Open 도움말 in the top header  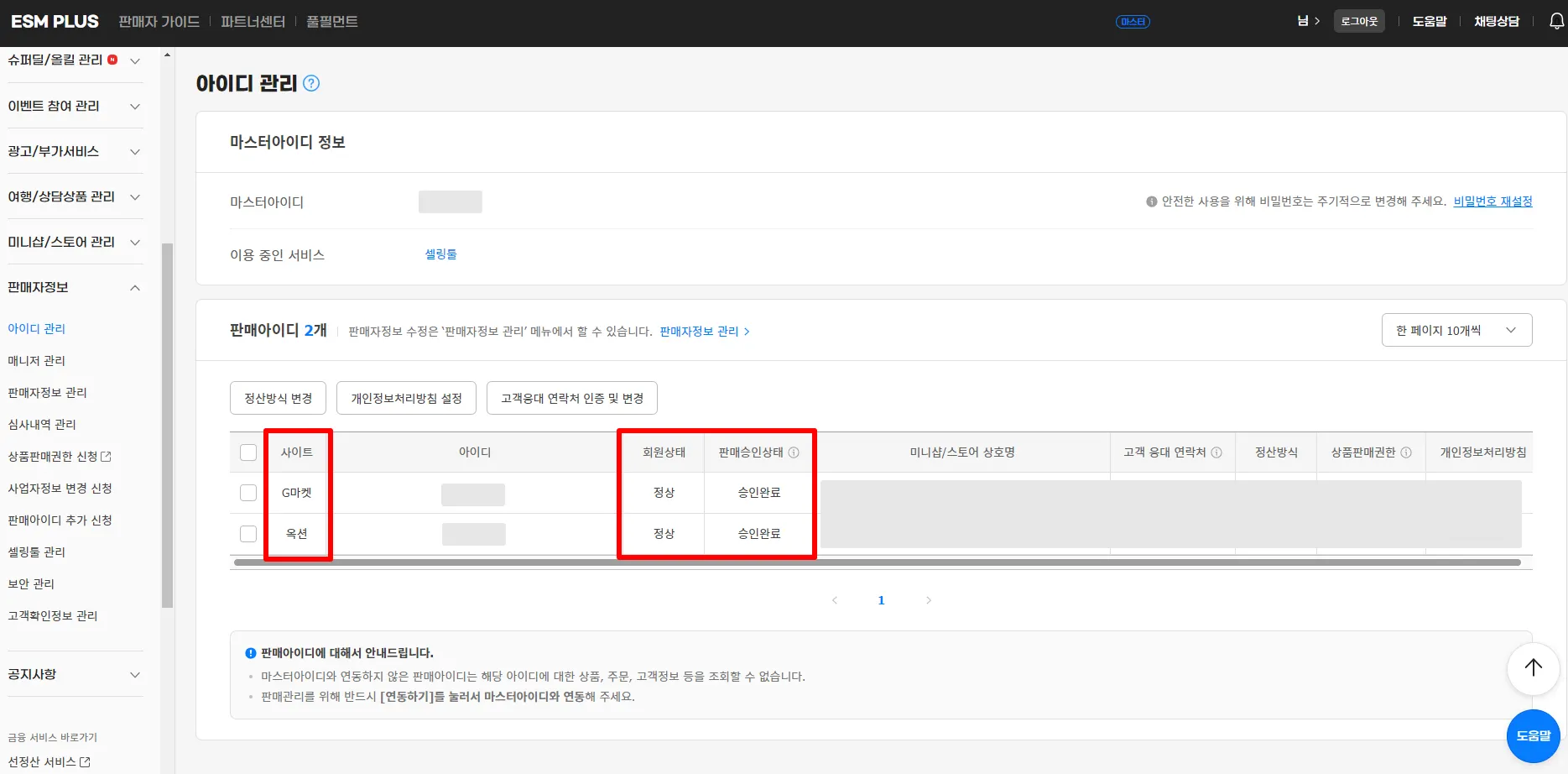(1430, 21)
